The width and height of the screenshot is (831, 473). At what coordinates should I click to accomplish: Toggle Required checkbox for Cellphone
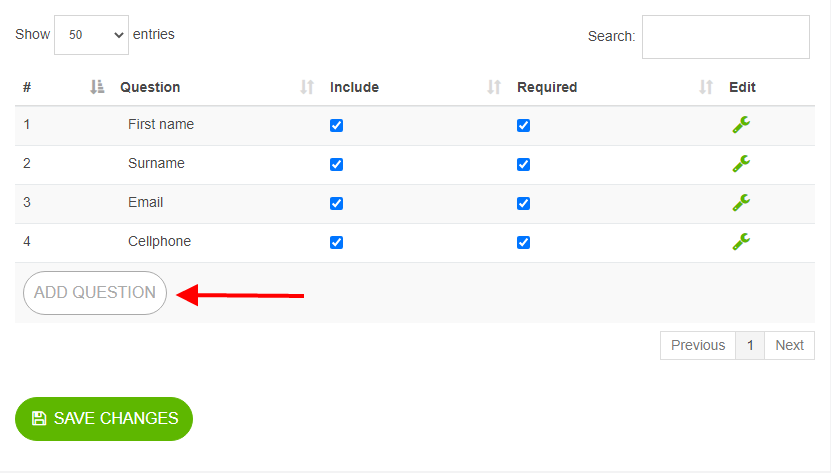tap(524, 242)
